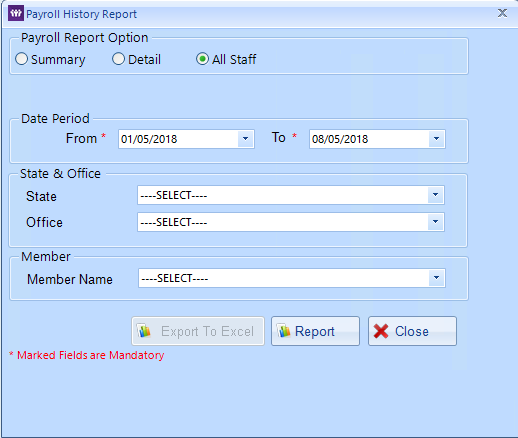This screenshot has height=438, width=518.
Task: Expand the Office dropdown list
Action: click(x=435, y=222)
